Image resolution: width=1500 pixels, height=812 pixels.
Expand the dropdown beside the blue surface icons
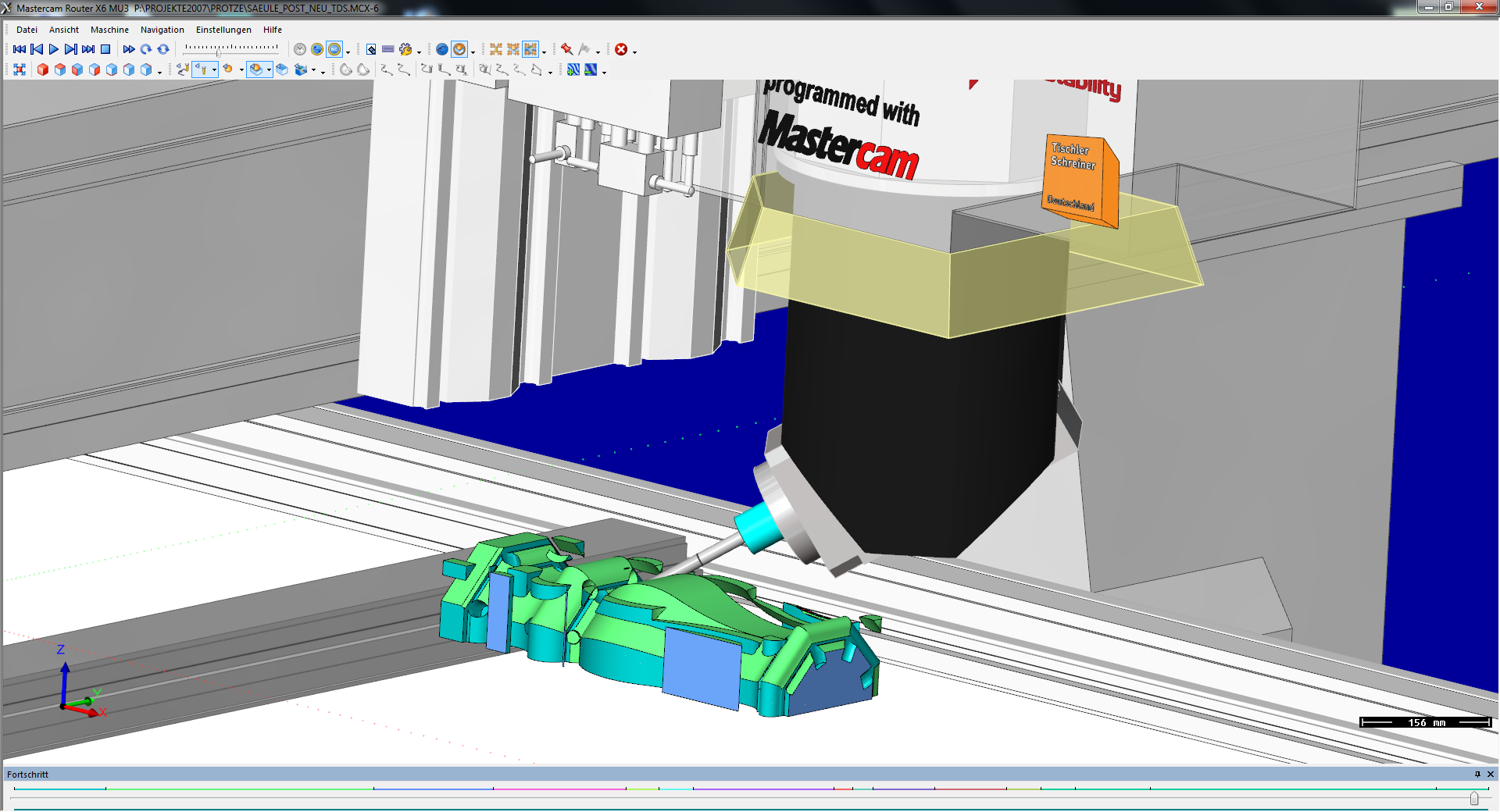pos(604,73)
